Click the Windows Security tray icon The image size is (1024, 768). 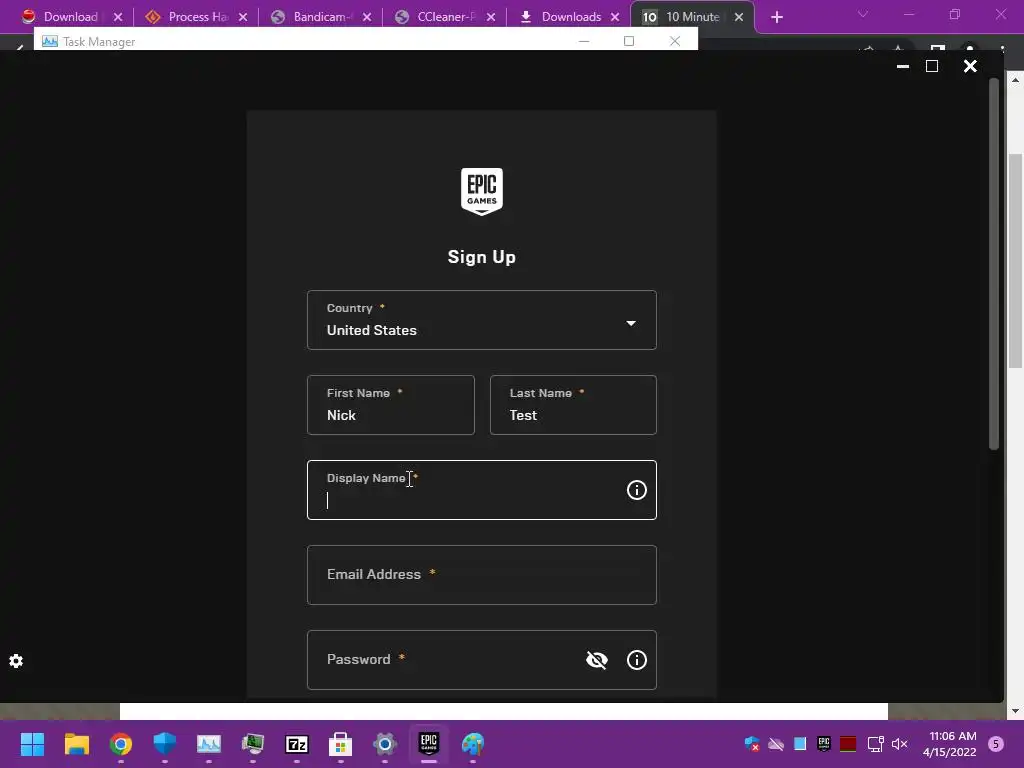pyautogui.click(x=752, y=744)
